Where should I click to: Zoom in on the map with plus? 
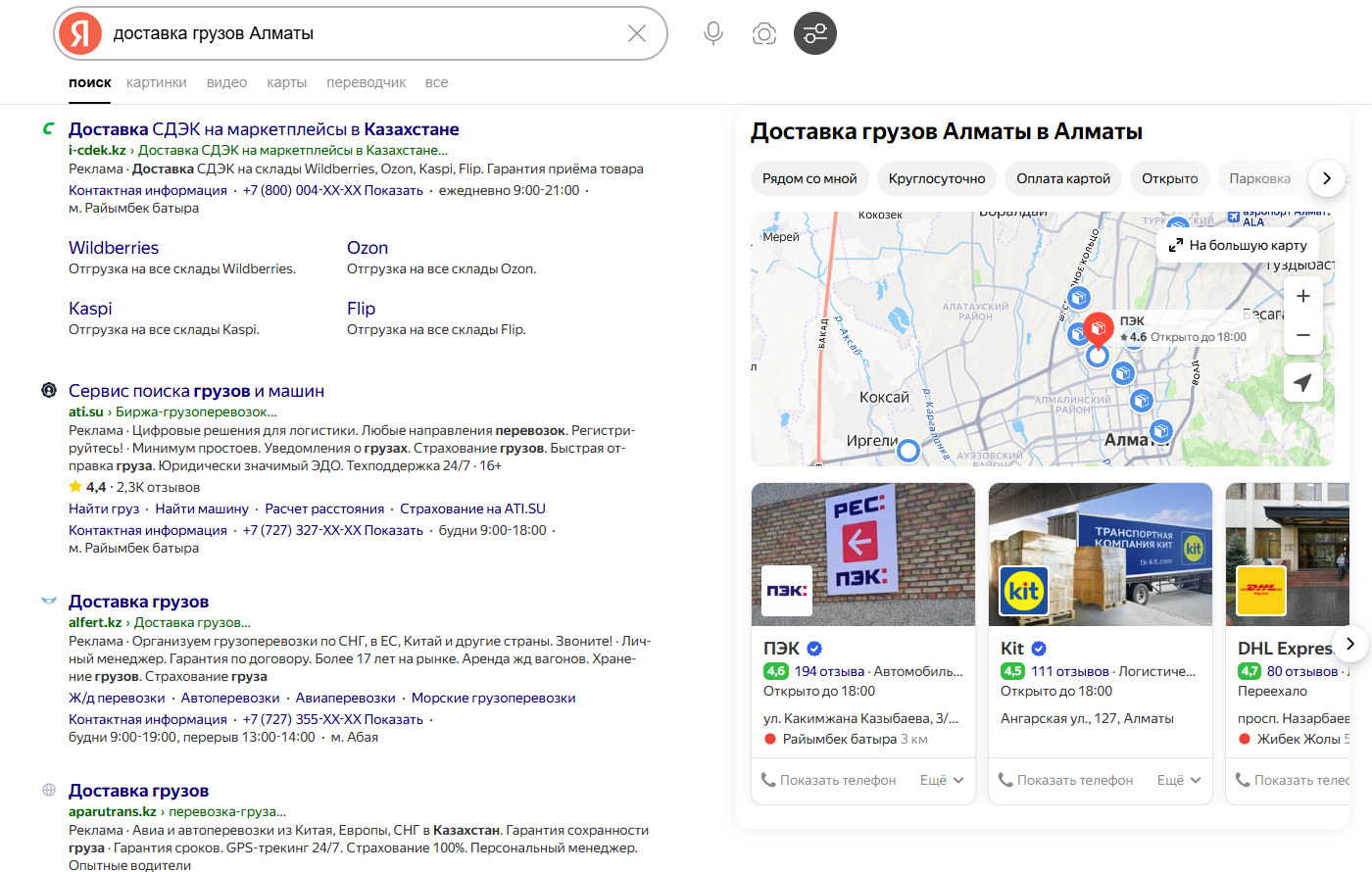[1303, 296]
